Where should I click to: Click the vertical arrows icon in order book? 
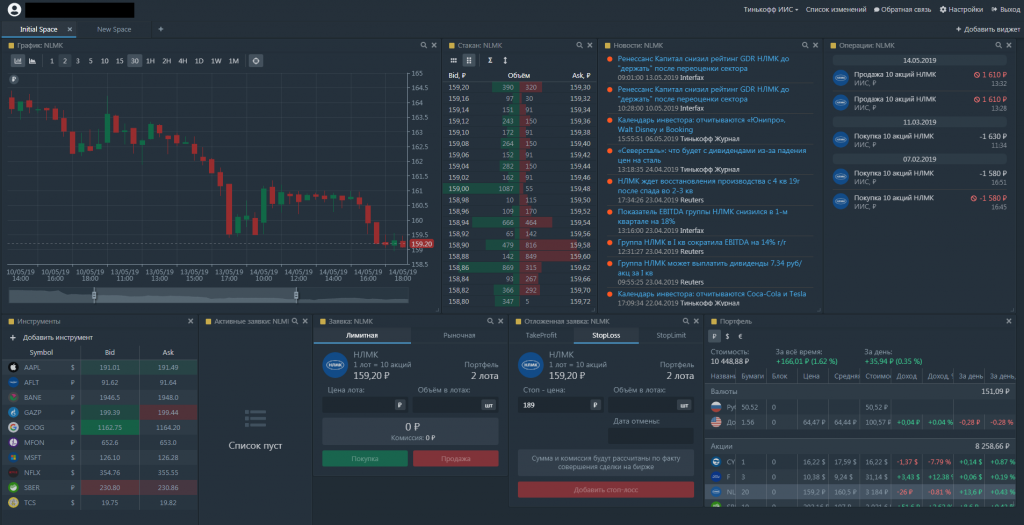coord(505,60)
